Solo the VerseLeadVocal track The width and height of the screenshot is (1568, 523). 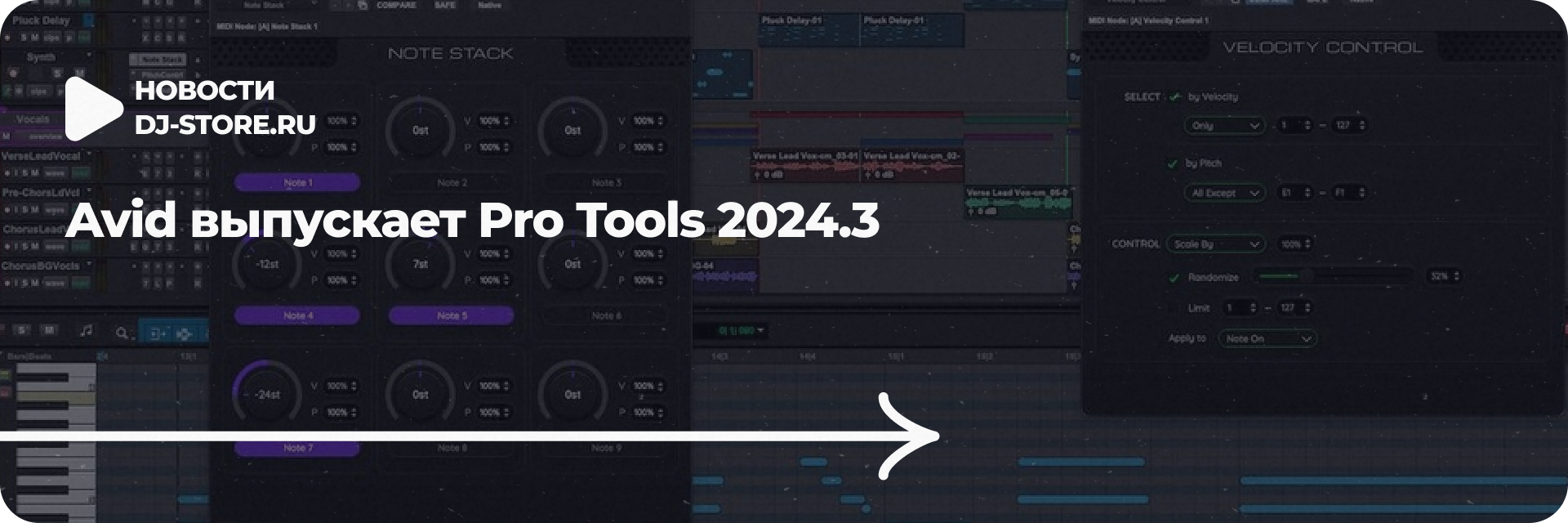pos(24,173)
